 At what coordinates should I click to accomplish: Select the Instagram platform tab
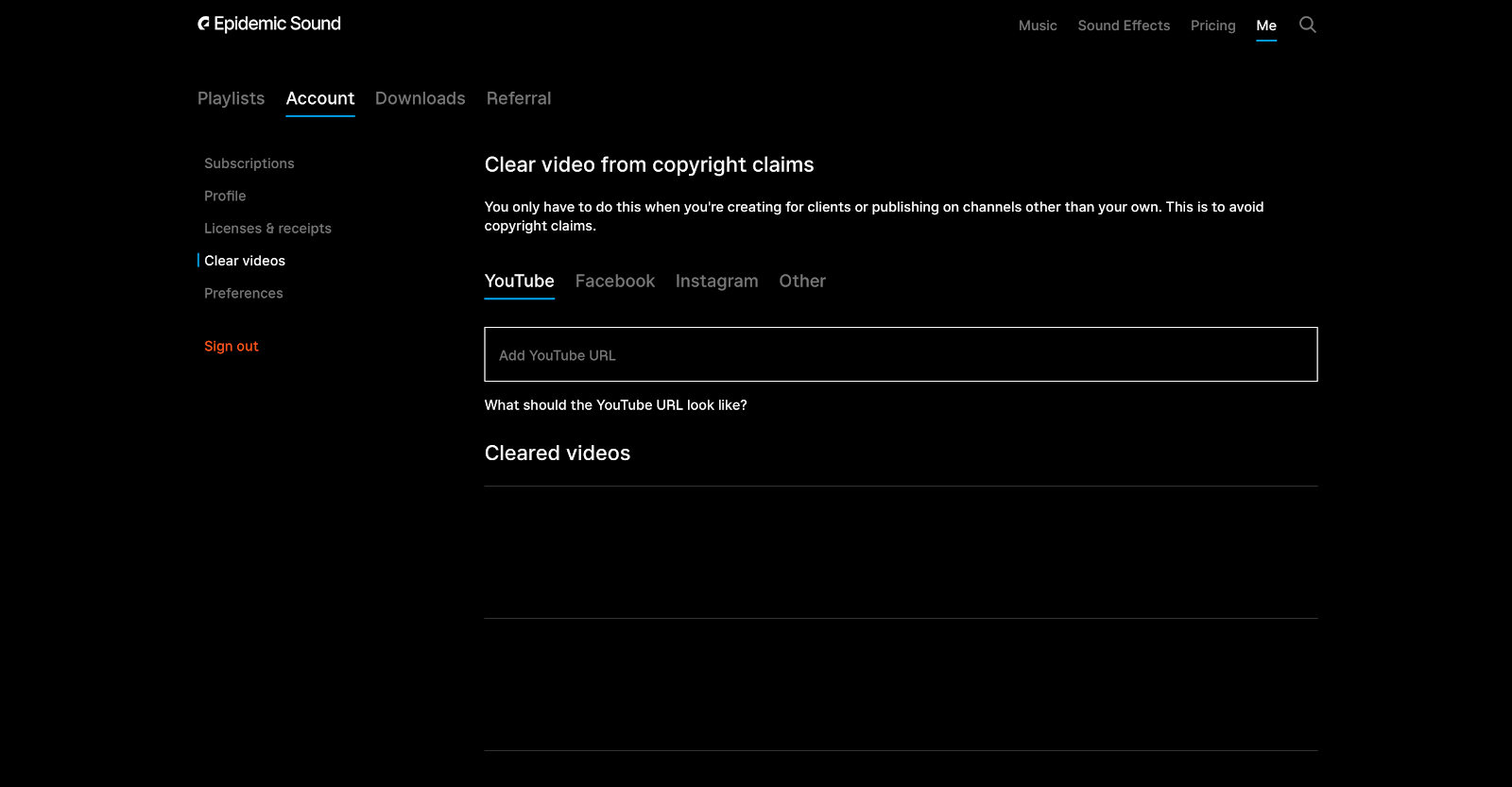[716, 281]
